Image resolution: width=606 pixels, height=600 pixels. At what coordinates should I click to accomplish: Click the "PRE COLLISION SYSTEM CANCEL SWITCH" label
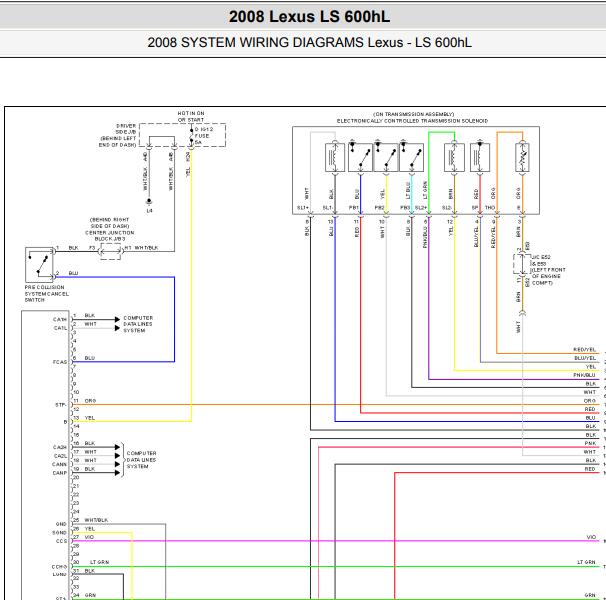46,293
